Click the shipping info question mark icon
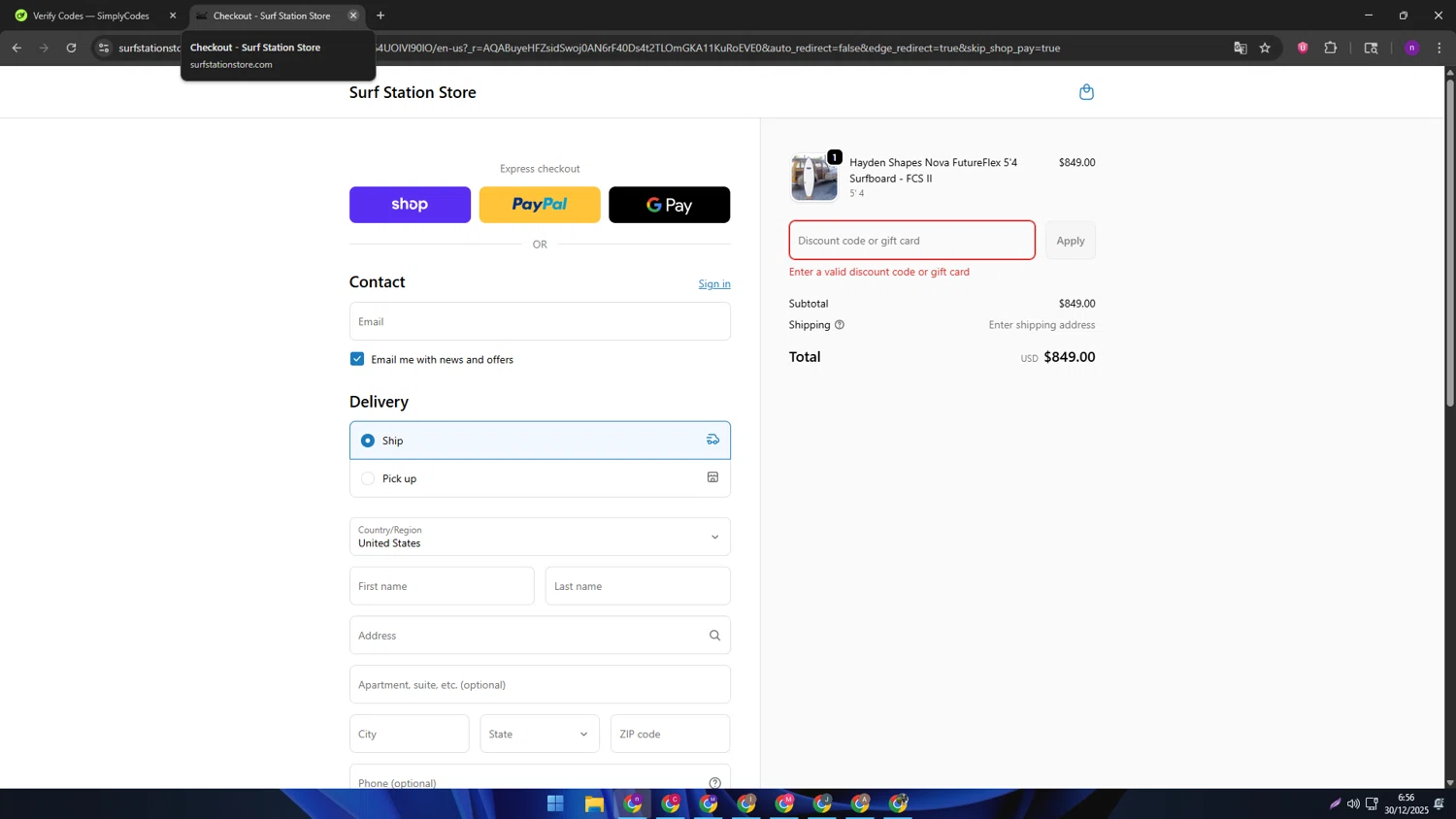 point(840,325)
